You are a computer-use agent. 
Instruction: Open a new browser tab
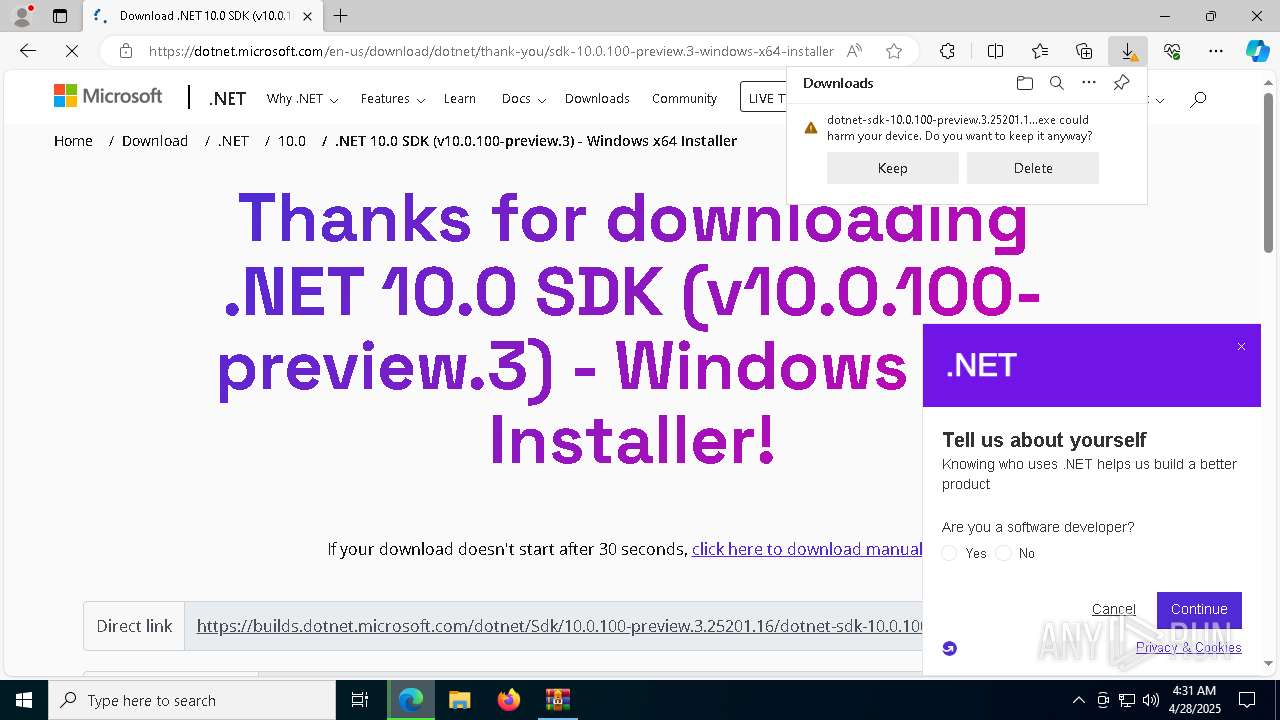(340, 16)
